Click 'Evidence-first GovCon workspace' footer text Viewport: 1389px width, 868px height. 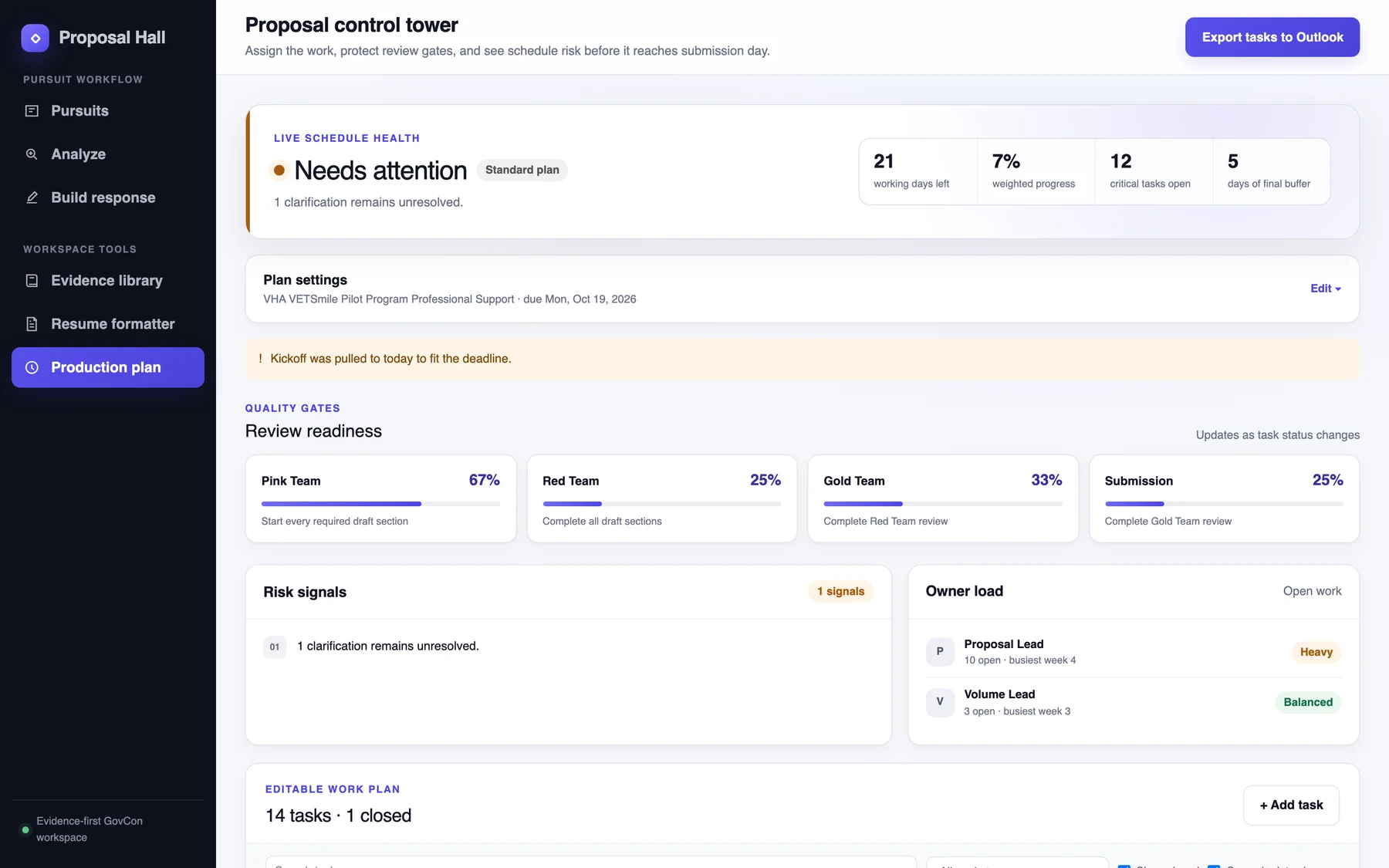tap(90, 829)
